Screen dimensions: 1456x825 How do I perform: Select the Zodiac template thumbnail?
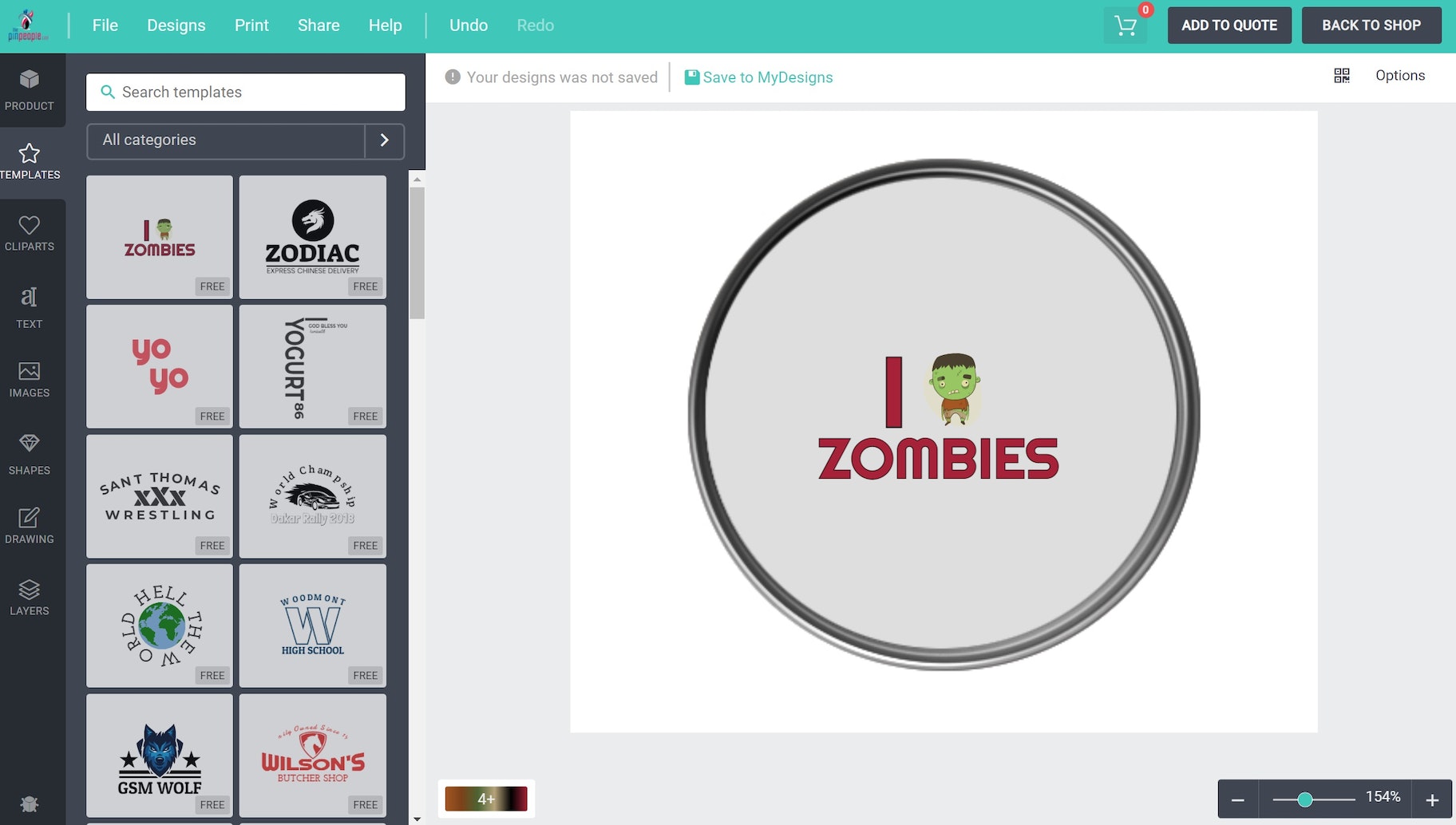[313, 237]
